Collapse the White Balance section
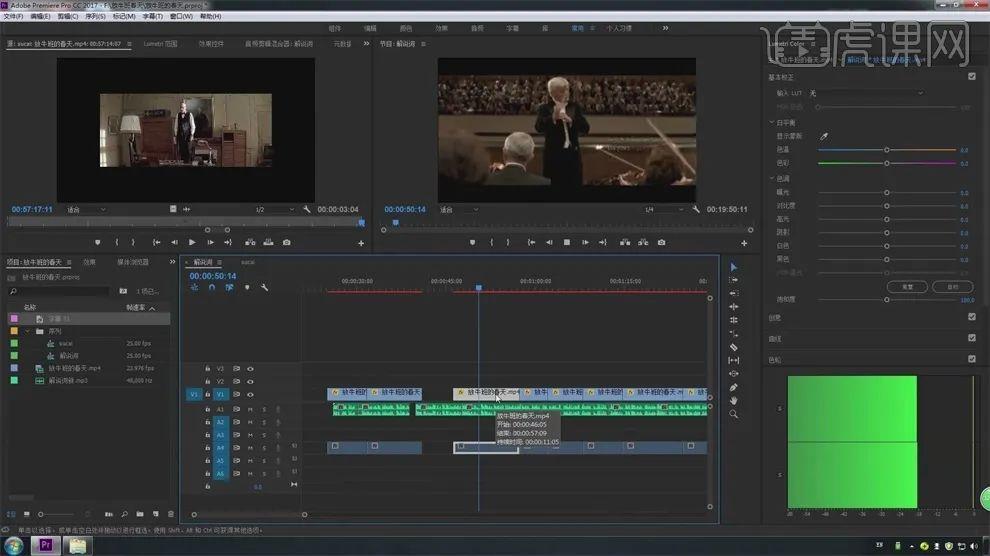The height and width of the screenshot is (556, 990). click(772, 122)
